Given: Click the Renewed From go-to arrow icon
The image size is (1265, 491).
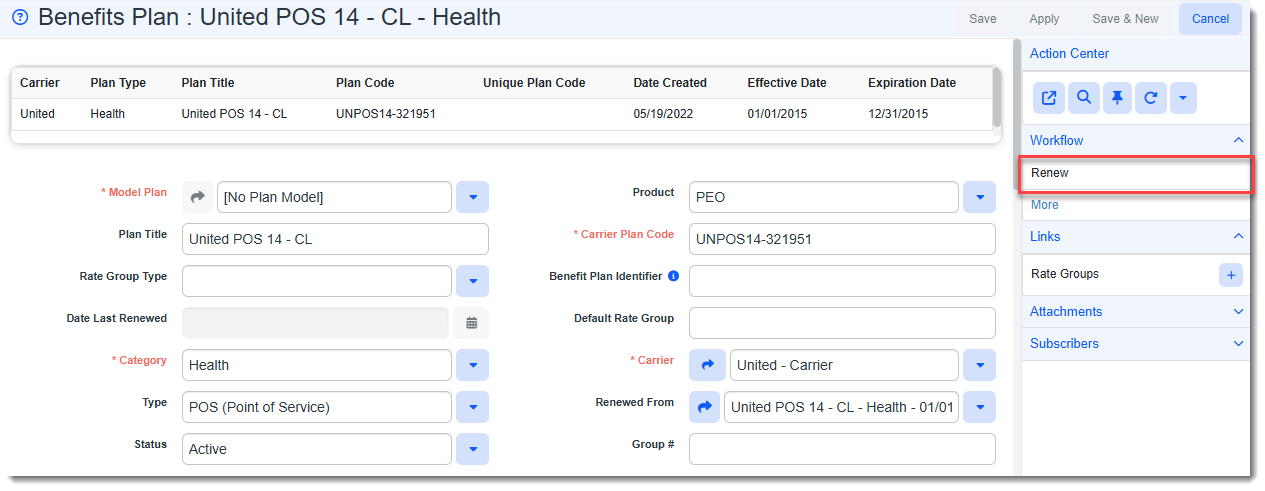Looking at the screenshot, I should pyautogui.click(x=706, y=407).
